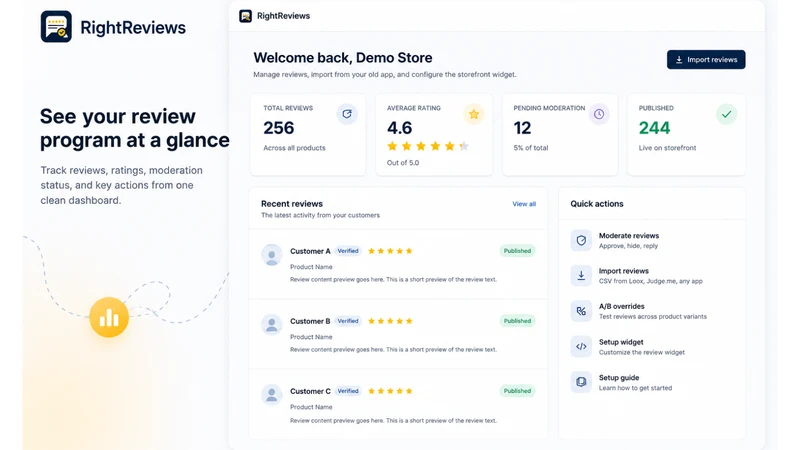The image size is (800, 450).
Task: Click the 12 pending moderation value
Action: [x=522, y=128]
